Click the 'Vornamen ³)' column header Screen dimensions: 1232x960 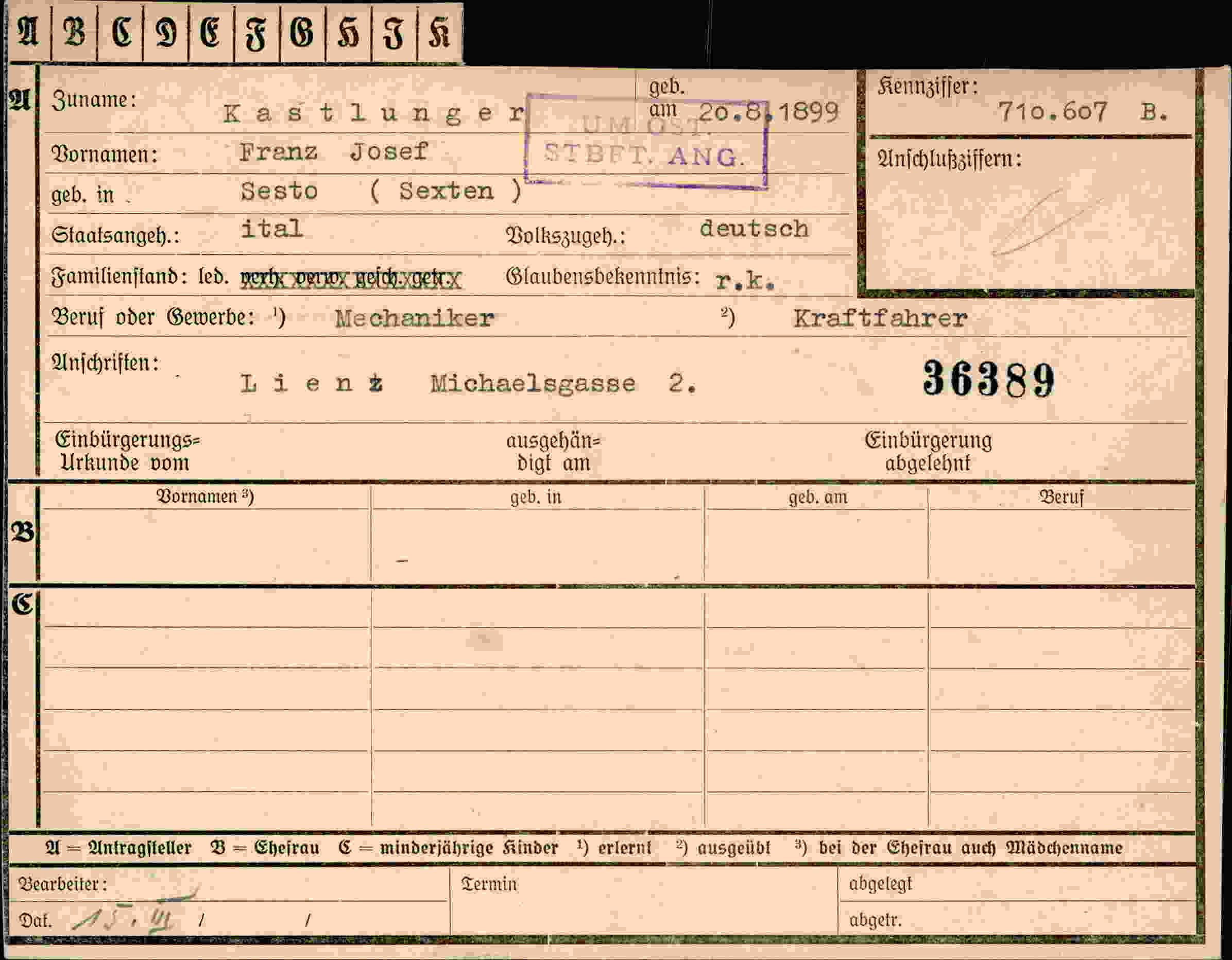tap(205, 496)
